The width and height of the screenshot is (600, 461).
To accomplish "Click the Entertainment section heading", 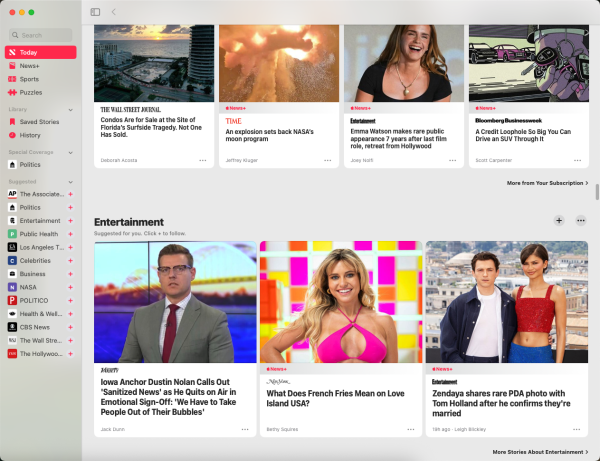I will coord(129,222).
